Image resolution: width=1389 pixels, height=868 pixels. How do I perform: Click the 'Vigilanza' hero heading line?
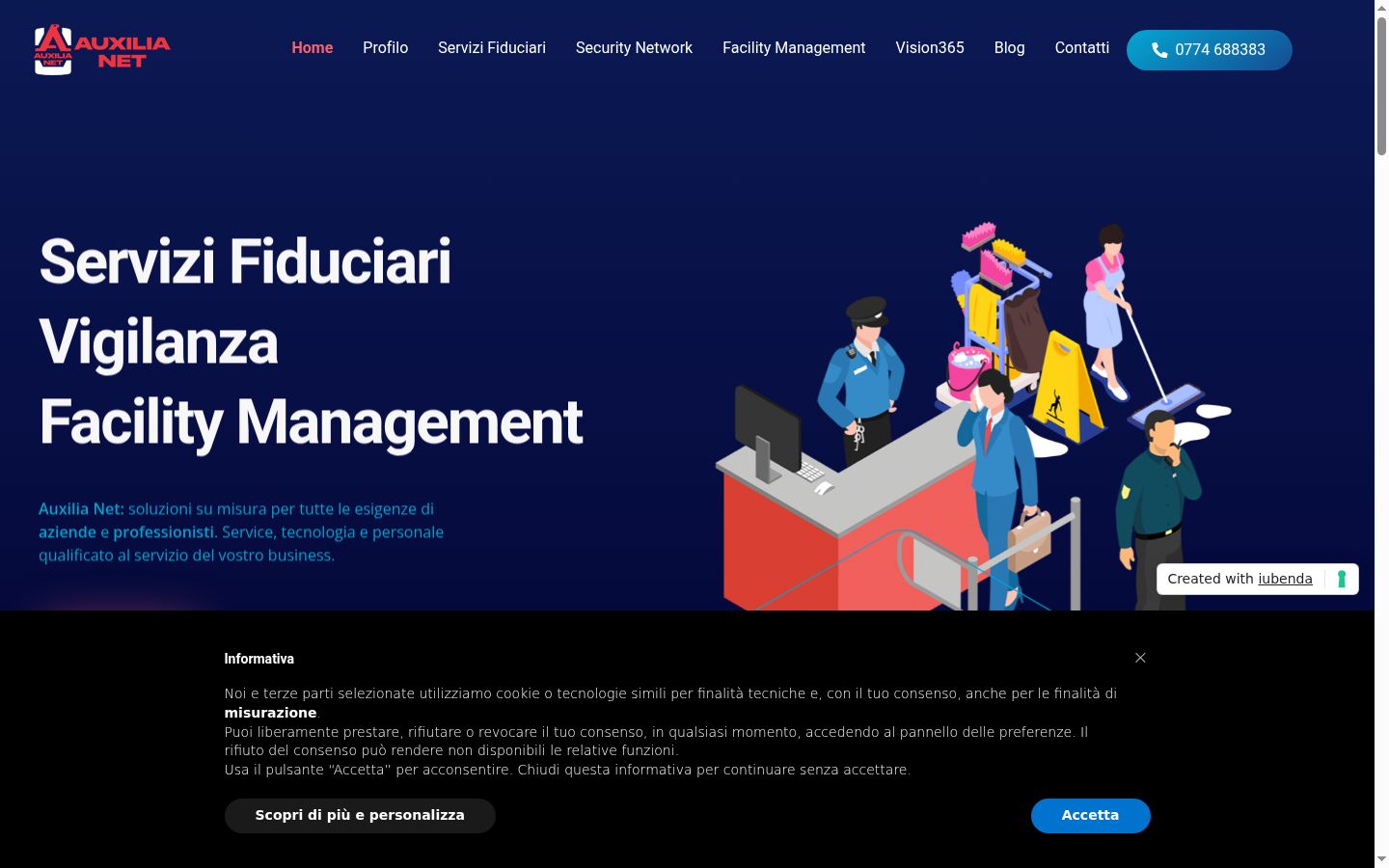tap(158, 342)
